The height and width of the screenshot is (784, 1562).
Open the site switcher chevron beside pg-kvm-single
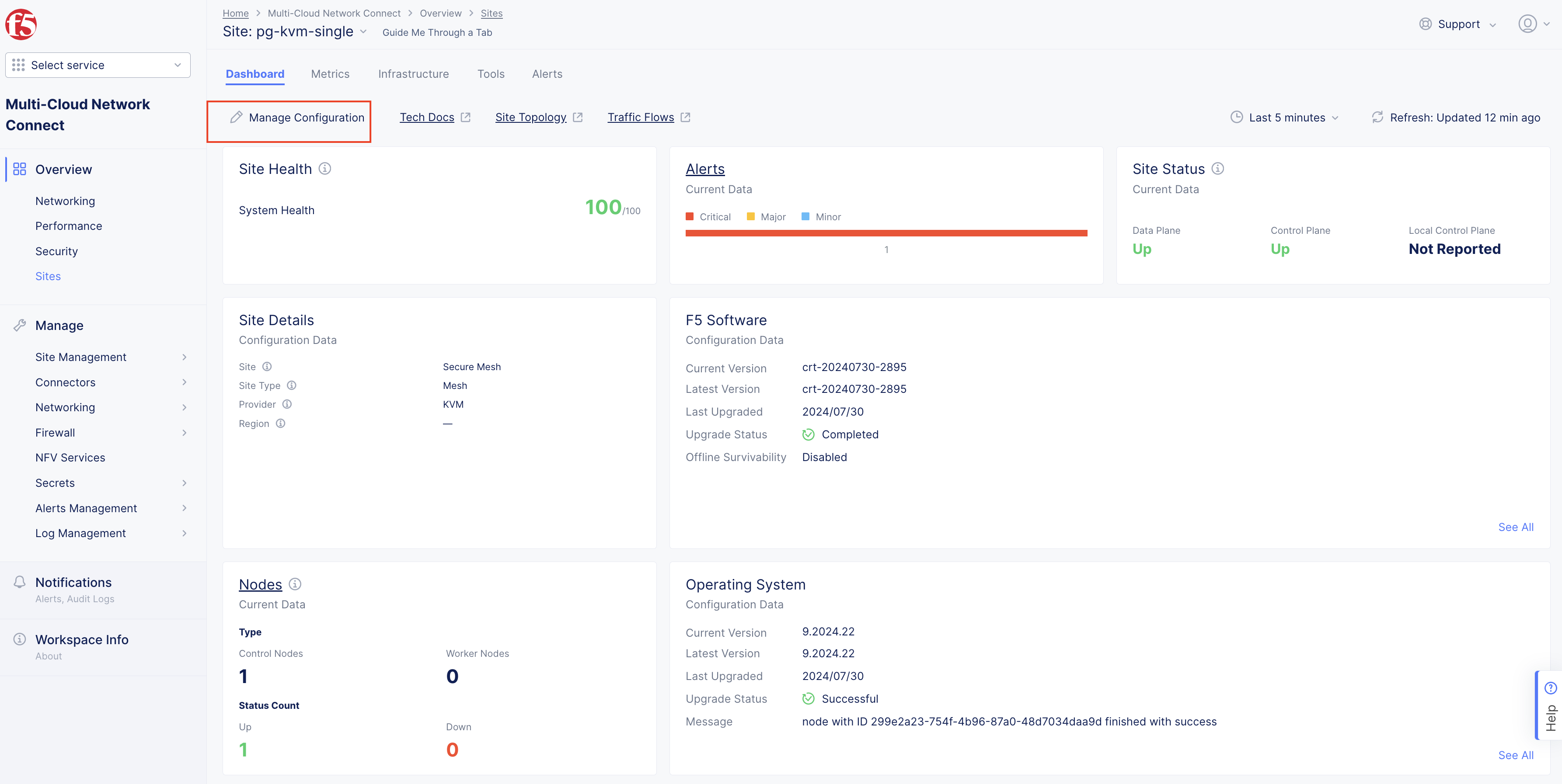[363, 31]
